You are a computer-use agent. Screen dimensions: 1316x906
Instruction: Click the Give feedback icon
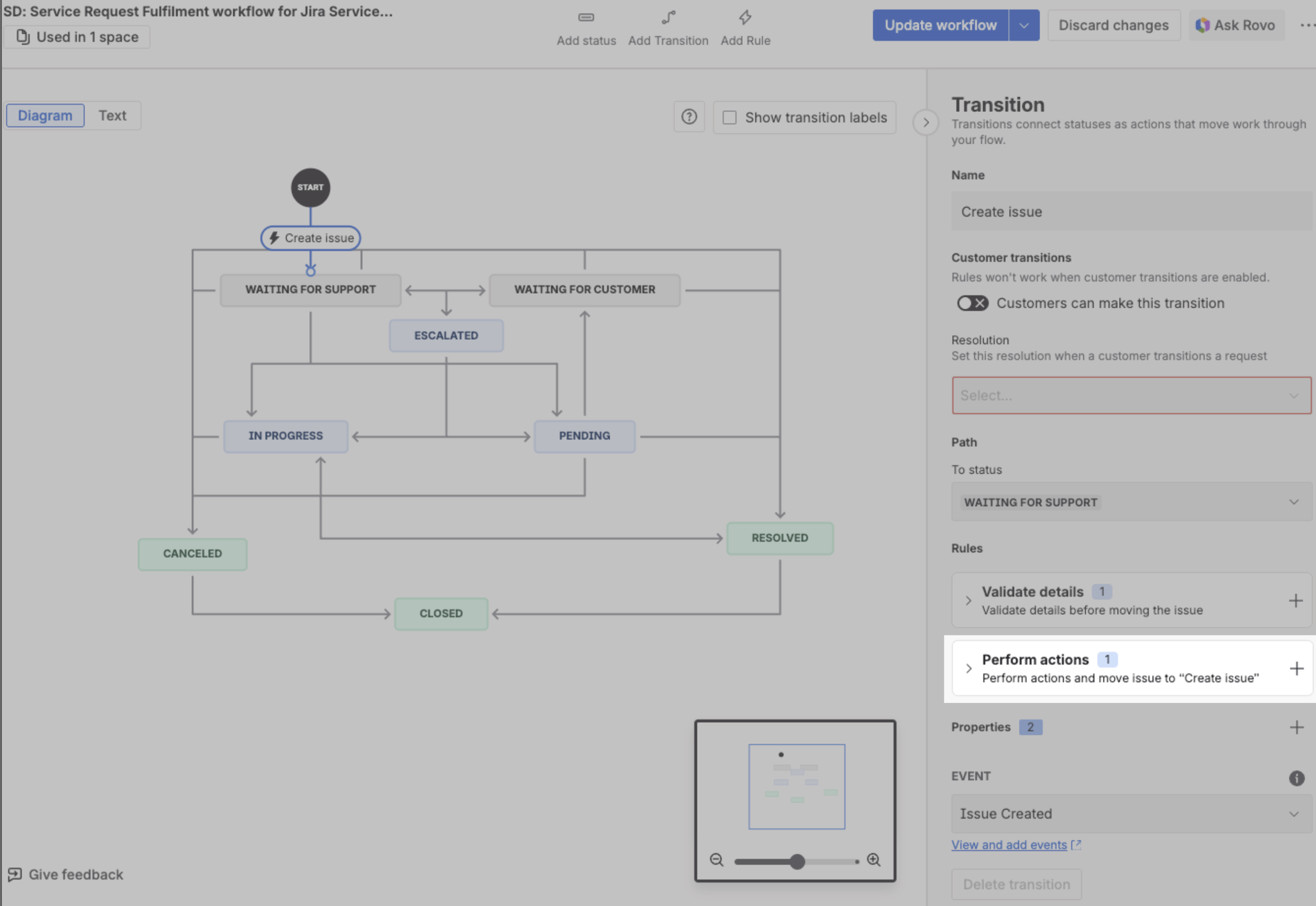[15, 874]
